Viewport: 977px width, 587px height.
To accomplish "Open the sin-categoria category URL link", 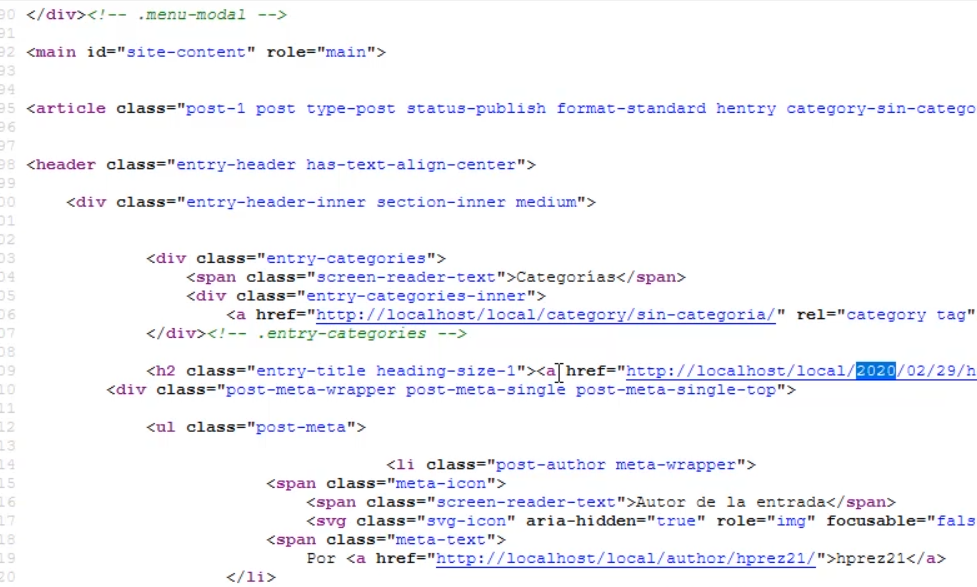I will pyautogui.click(x=545, y=315).
